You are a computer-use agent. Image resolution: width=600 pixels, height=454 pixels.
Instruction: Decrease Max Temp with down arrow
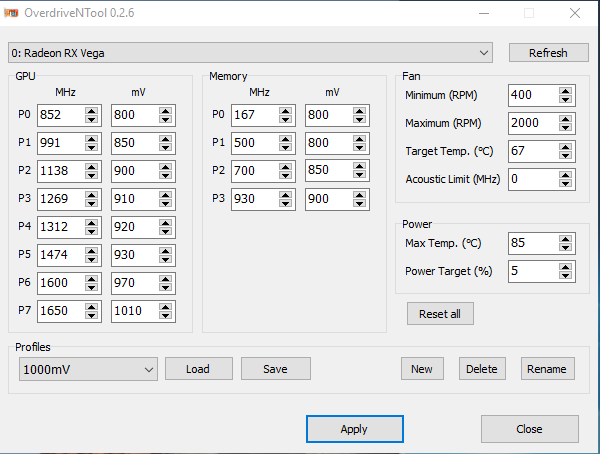click(x=565, y=247)
